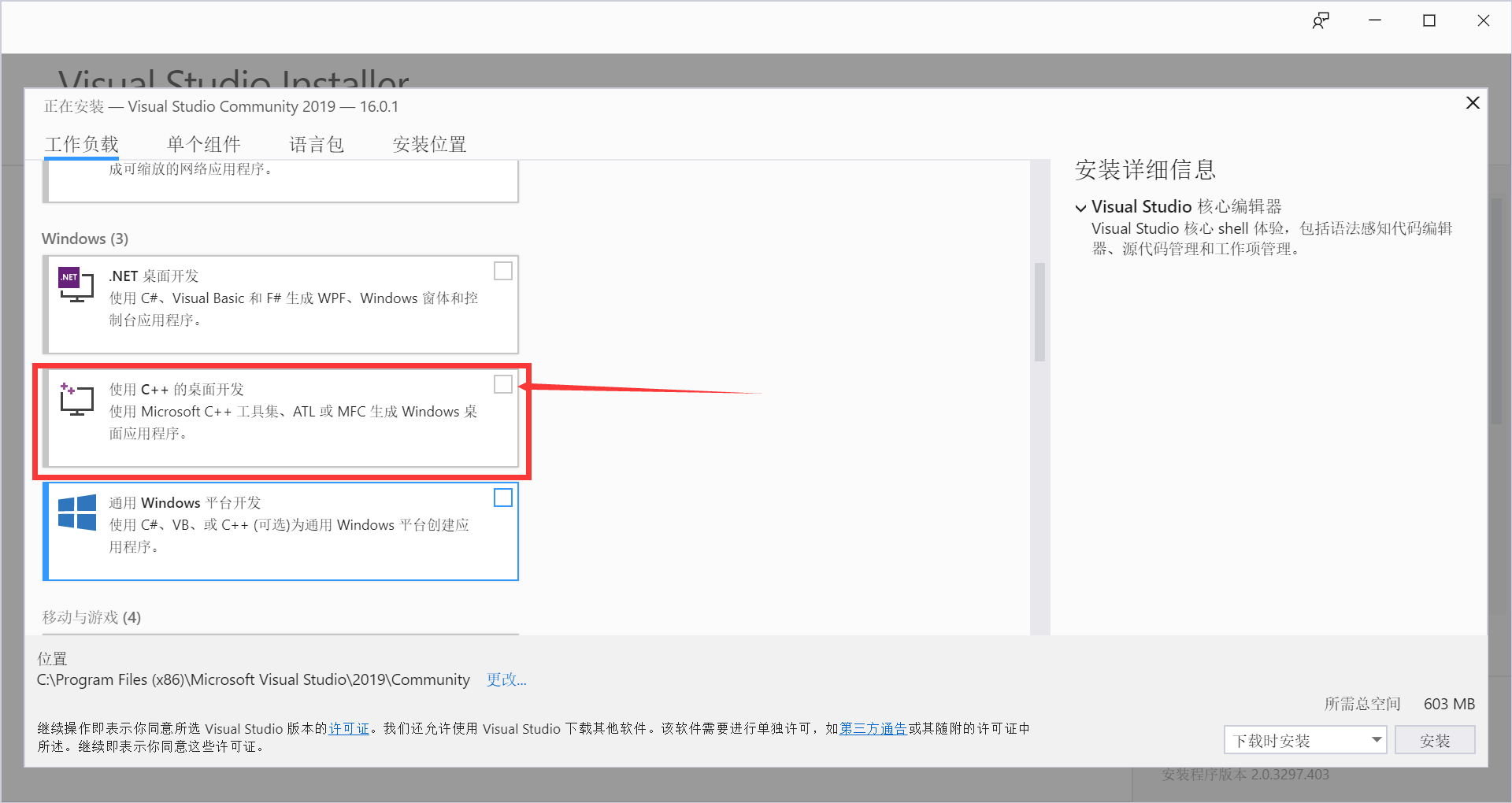Switch to the 安装位置 tab
The height and width of the screenshot is (803, 1512).
(x=430, y=144)
